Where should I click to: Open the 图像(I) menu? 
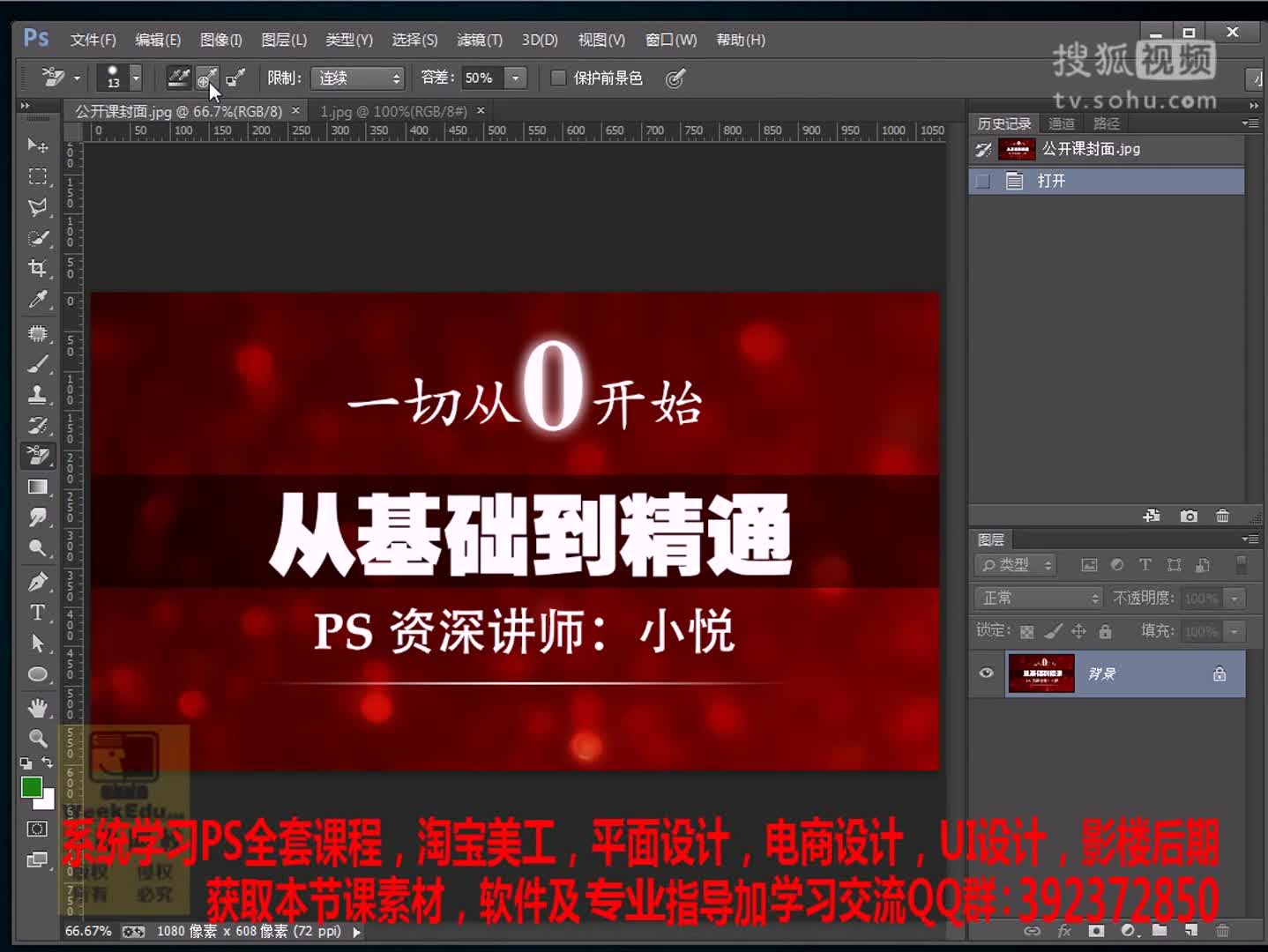pos(220,40)
